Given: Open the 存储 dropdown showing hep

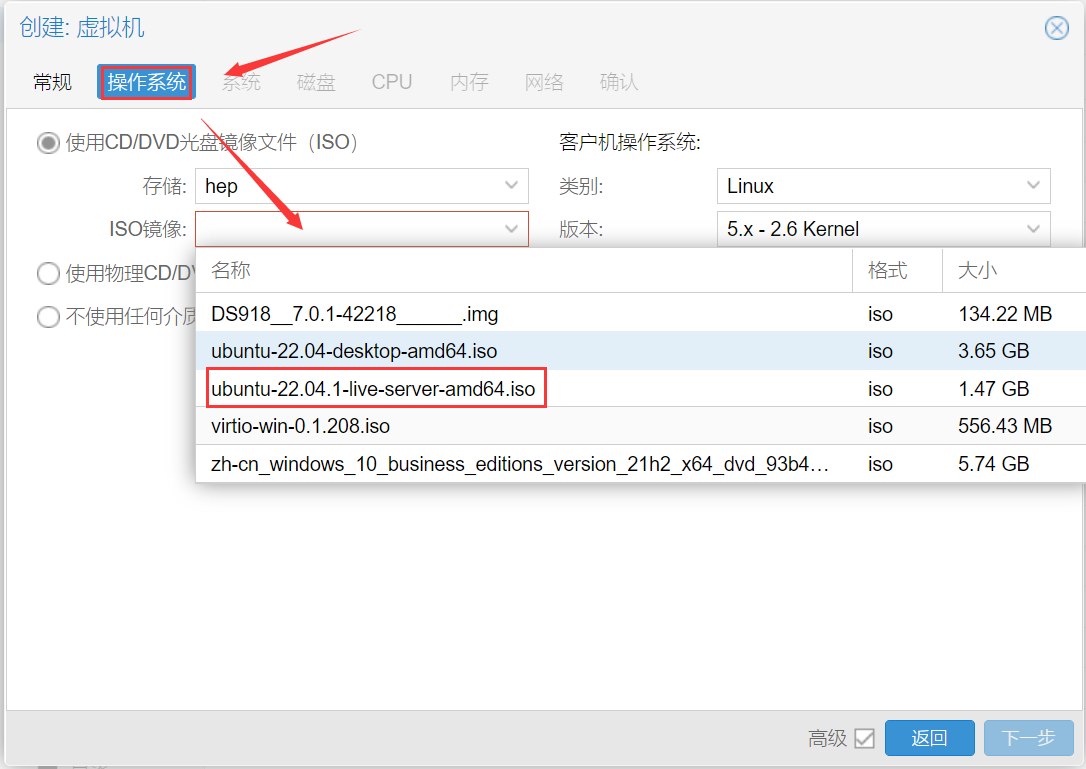Looking at the screenshot, I should pyautogui.click(x=362, y=186).
